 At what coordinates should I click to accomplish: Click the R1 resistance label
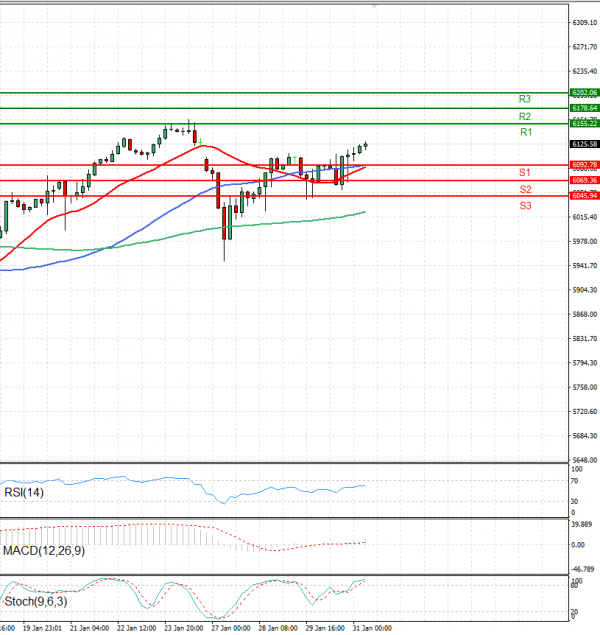click(526, 132)
